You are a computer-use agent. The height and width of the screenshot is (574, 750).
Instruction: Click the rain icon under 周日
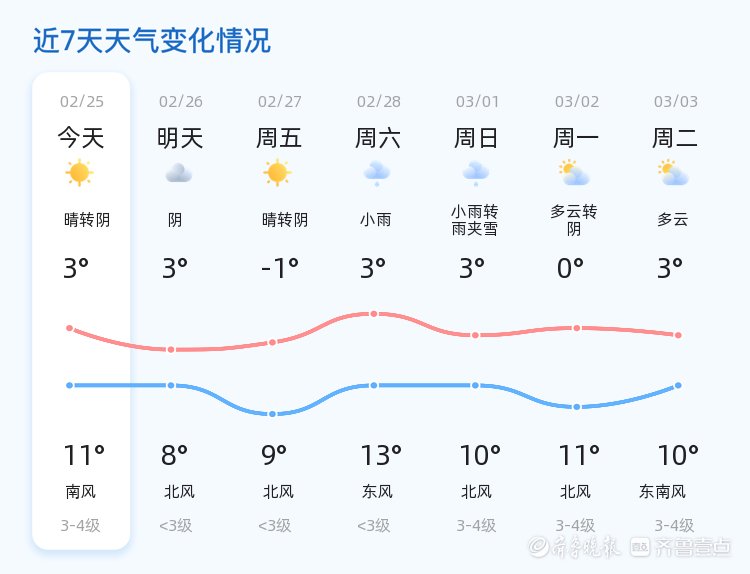point(476,173)
